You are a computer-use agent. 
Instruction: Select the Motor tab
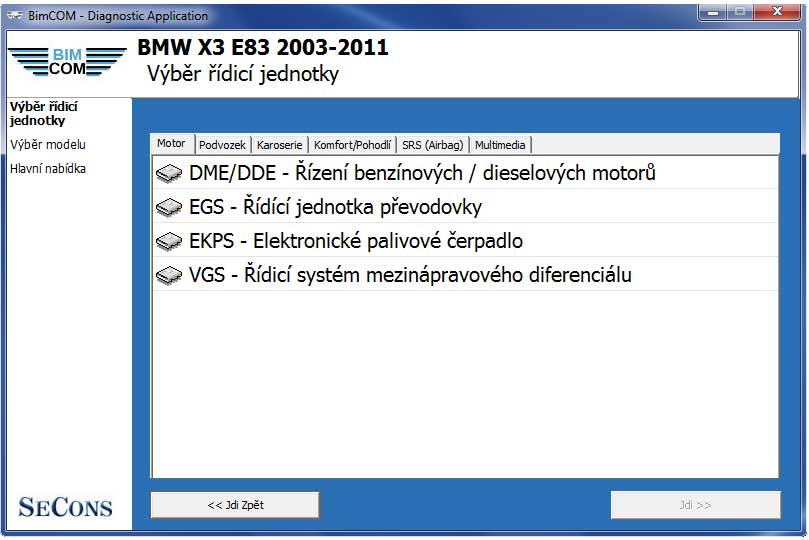coord(171,143)
